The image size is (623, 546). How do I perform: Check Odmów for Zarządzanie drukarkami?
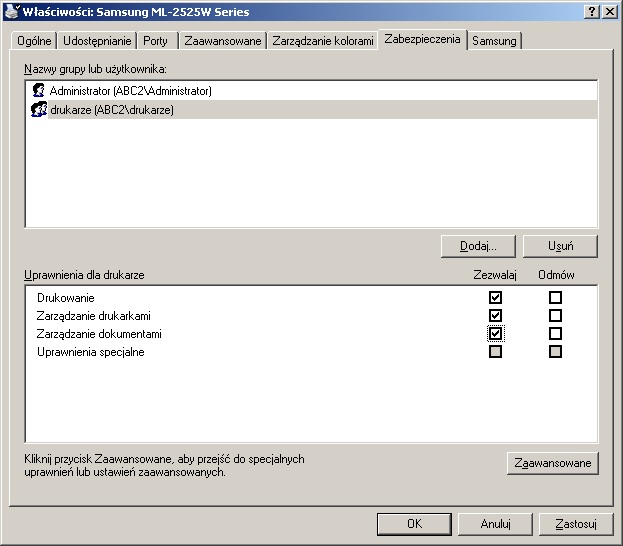tap(555, 316)
